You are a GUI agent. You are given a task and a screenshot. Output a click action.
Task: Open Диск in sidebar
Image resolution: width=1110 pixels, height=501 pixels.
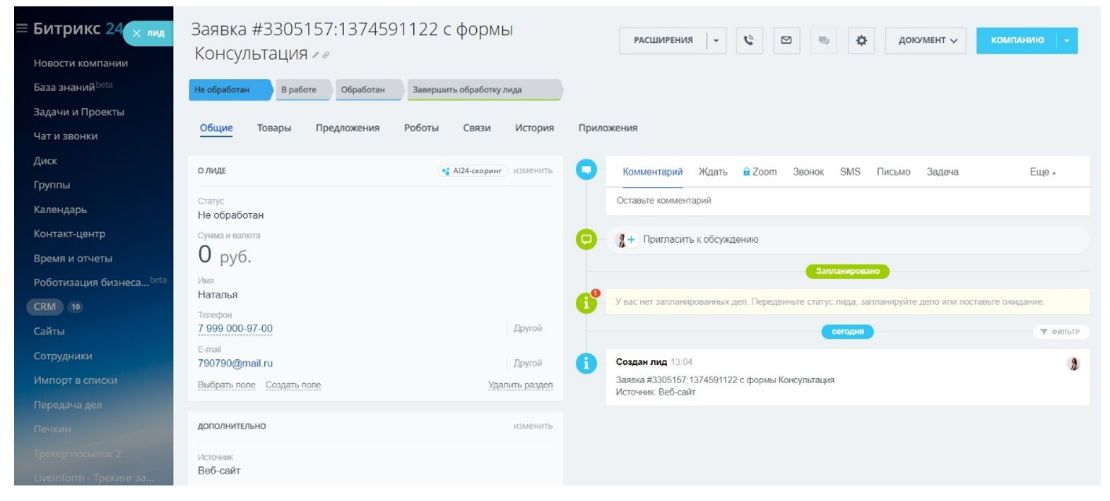coord(45,161)
